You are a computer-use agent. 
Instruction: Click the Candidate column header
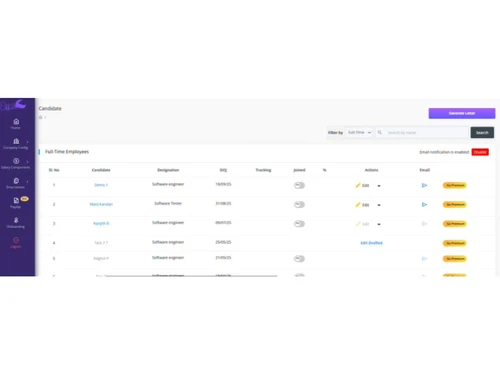(101, 170)
